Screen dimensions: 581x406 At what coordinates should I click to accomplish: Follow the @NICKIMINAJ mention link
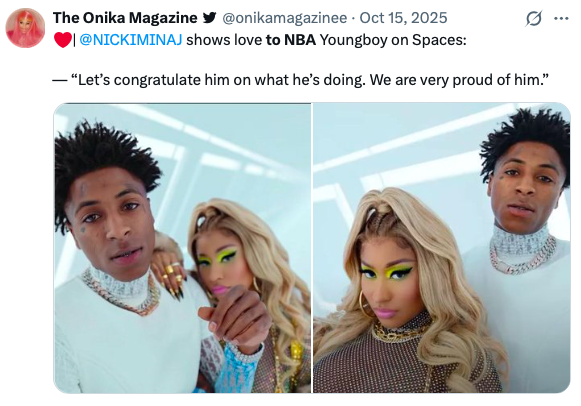click(x=130, y=40)
